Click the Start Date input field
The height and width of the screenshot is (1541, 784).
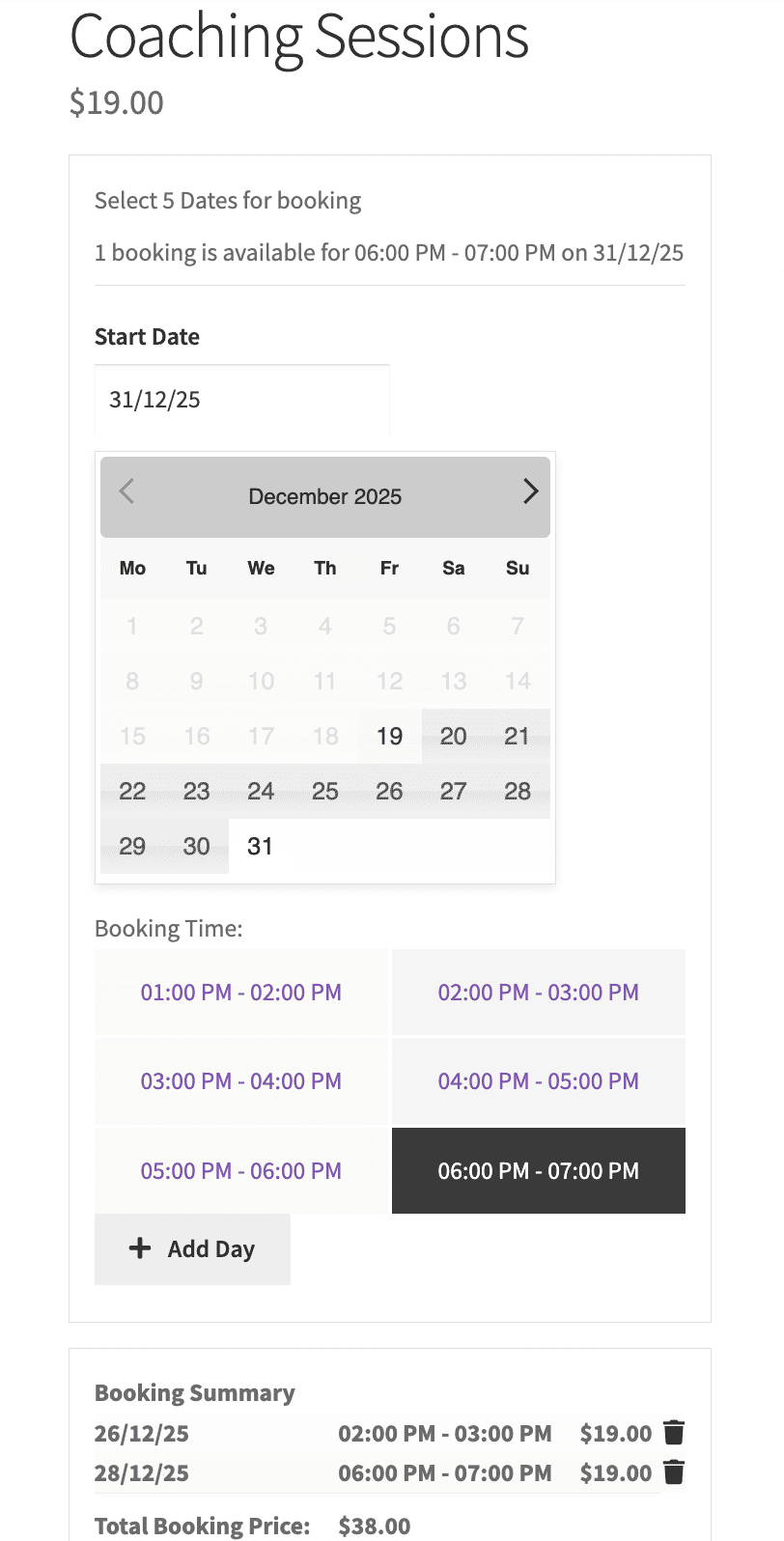pos(242,400)
